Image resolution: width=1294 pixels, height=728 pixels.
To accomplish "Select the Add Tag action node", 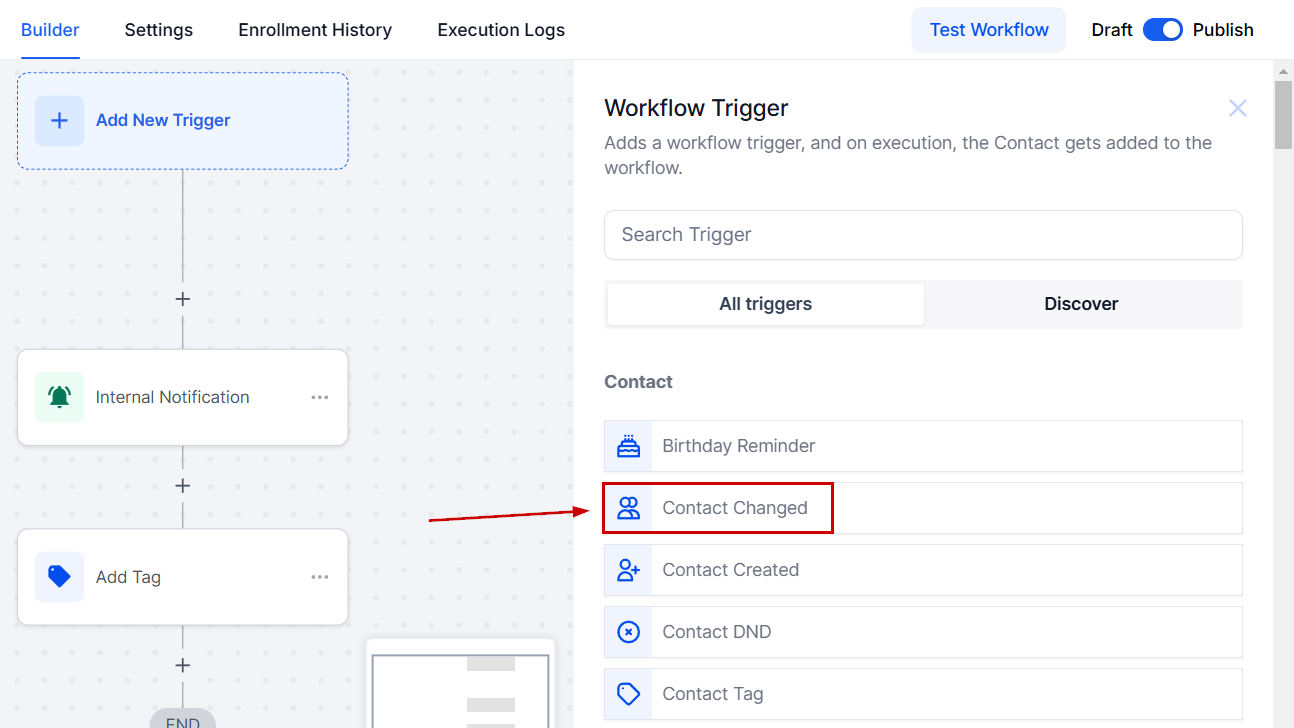I will 183,577.
